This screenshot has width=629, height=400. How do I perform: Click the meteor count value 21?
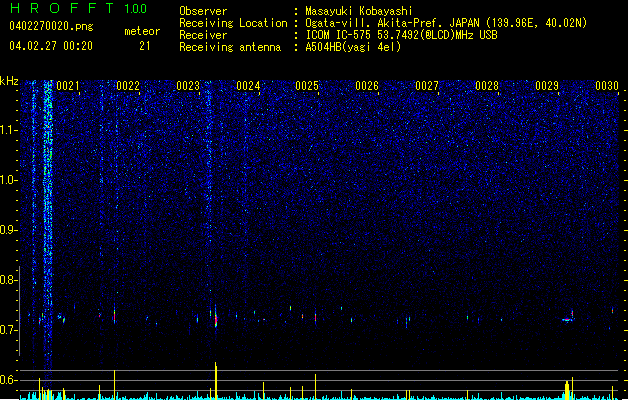click(x=144, y=46)
